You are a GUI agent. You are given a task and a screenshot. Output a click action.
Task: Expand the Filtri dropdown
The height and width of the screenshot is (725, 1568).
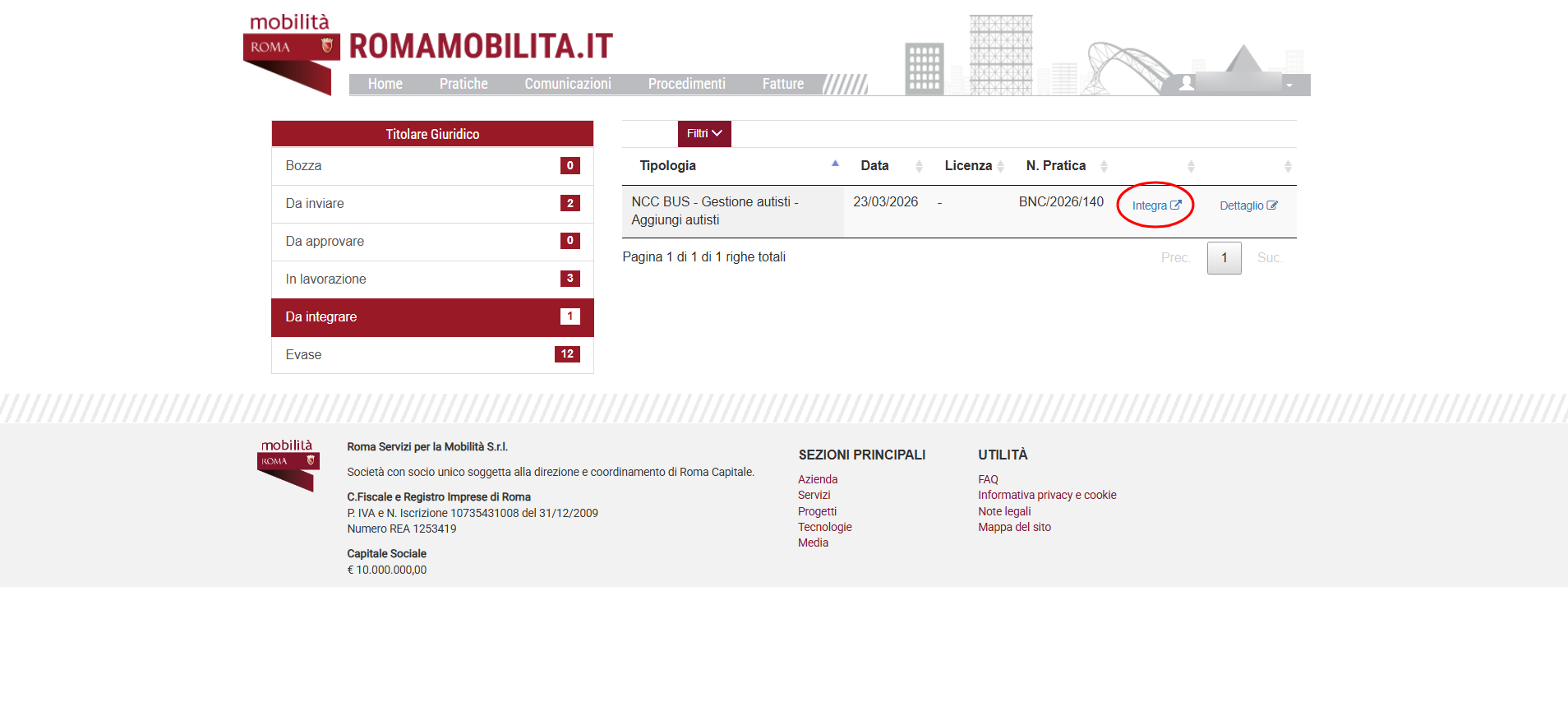pyautogui.click(x=704, y=133)
